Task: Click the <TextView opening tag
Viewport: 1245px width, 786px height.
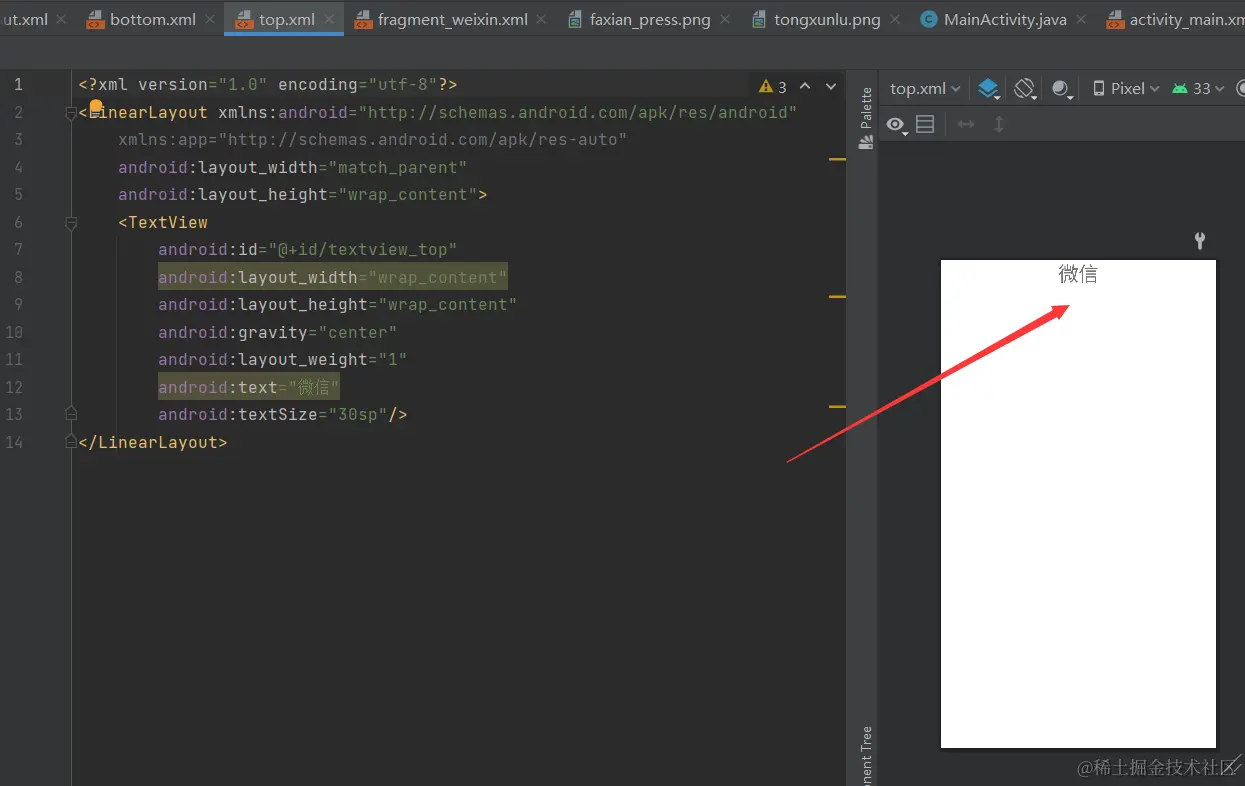Action: point(163,222)
